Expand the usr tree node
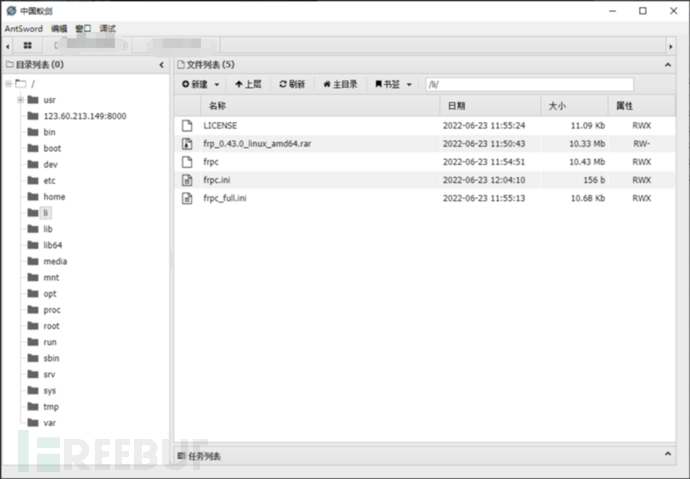The width and height of the screenshot is (690, 479). (20, 100)
